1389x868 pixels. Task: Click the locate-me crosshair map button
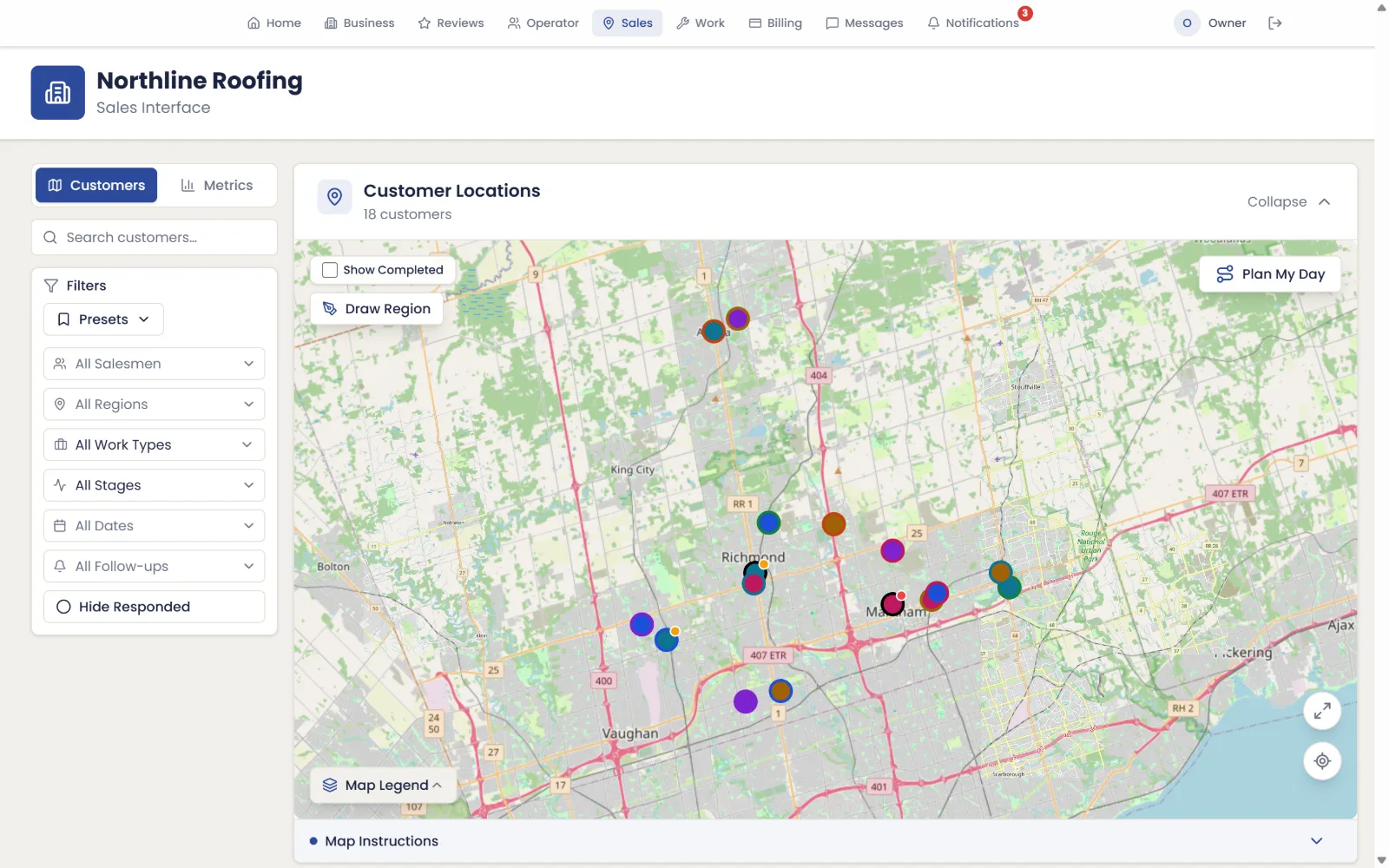(x=1322, y=761)
